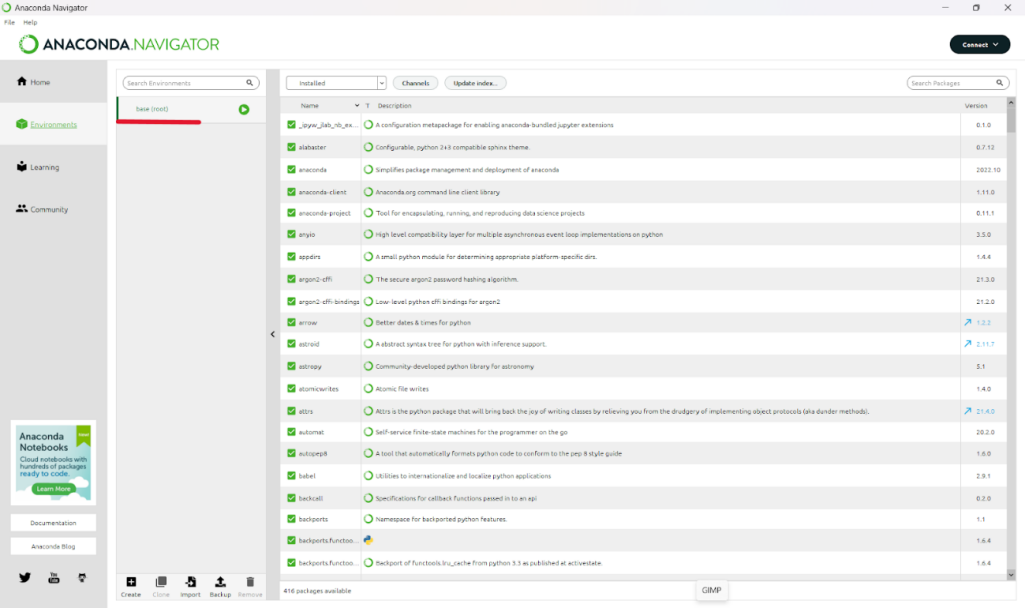Viewport: 1025px width, 608px height.
Task: Click the Learn More button in Notebooks ad
Action: coord(54,488)
